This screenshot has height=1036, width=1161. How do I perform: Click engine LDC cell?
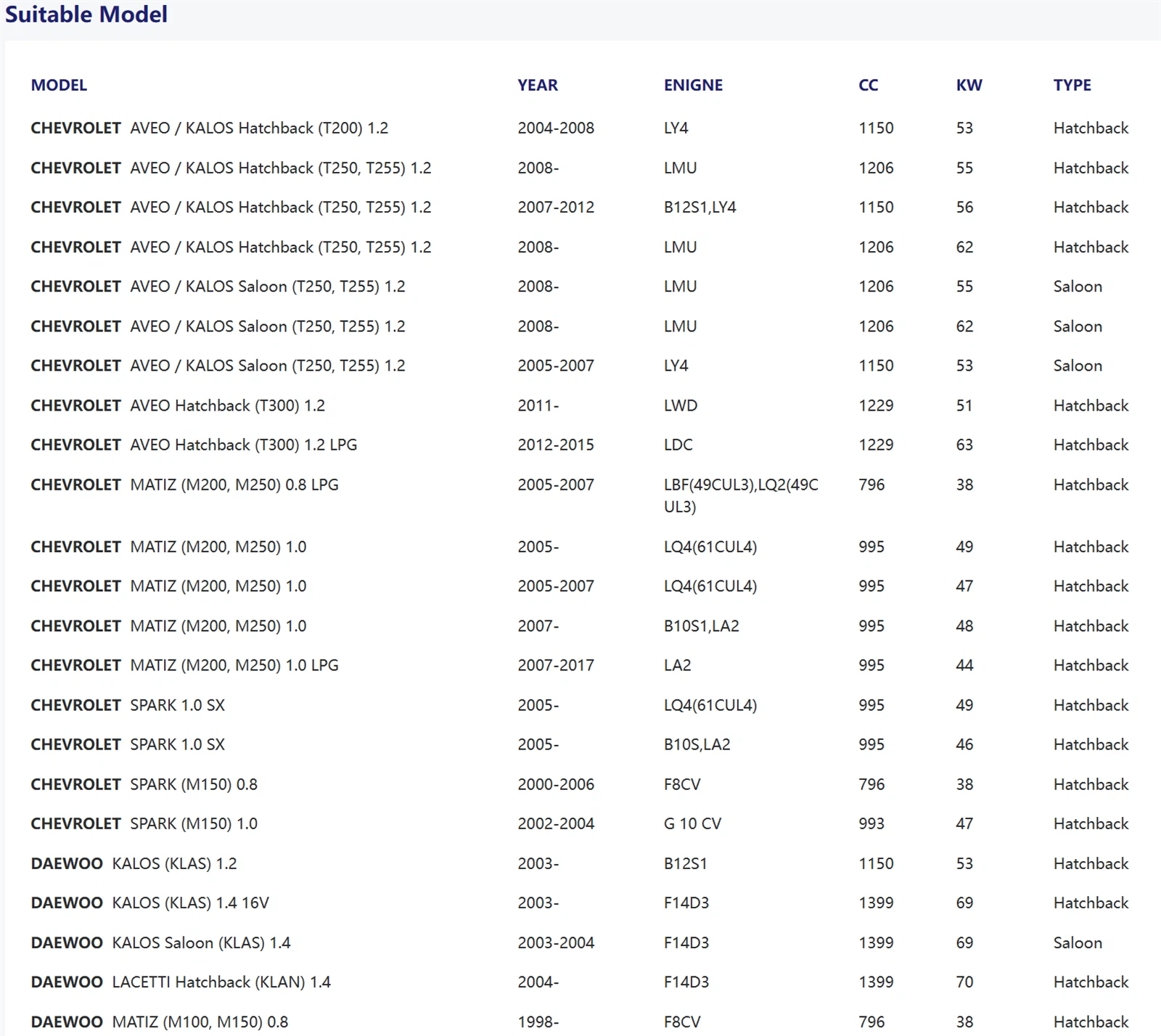pos(678,445)
